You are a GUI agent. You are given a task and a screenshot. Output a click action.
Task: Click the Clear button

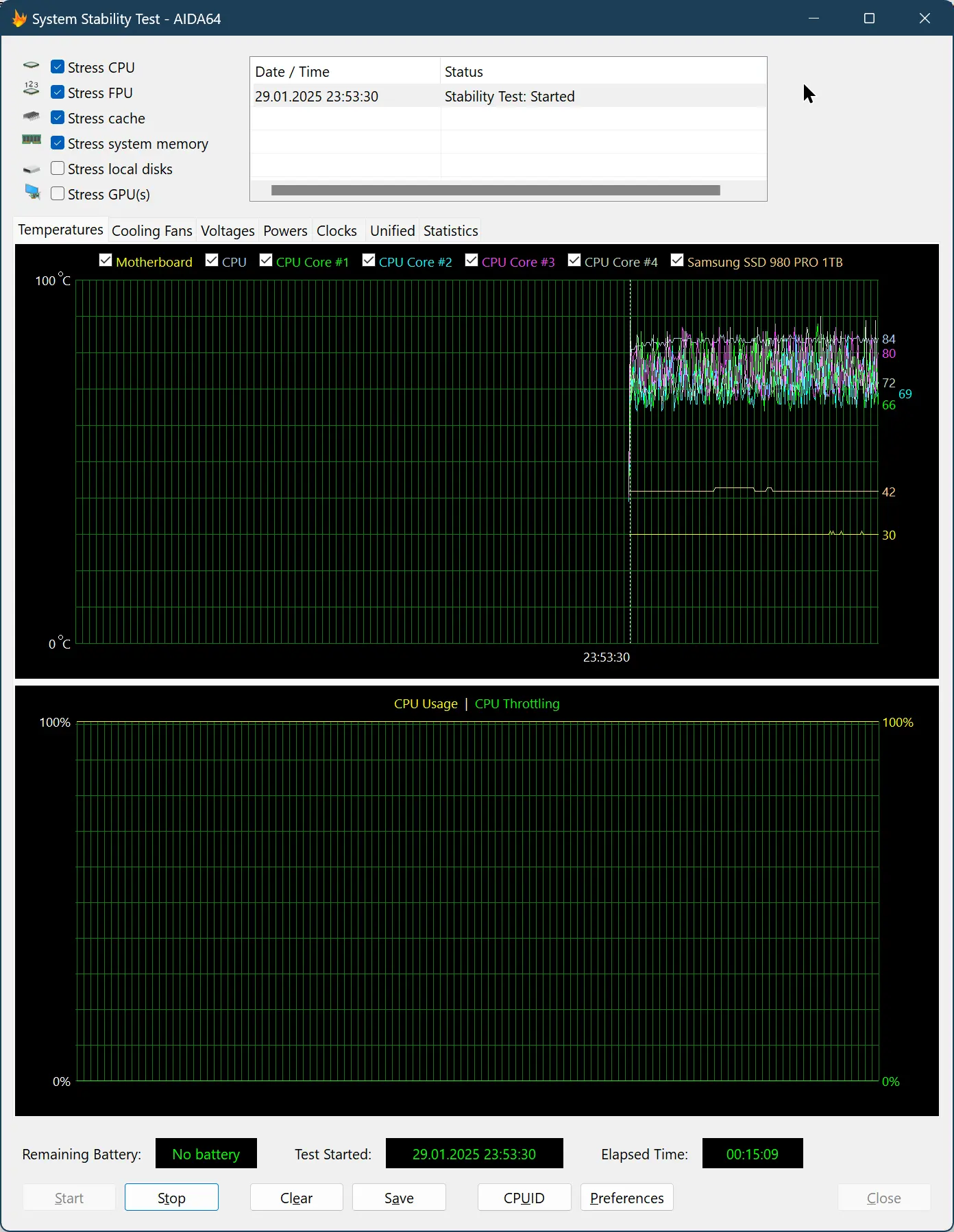pos(296,1198)
